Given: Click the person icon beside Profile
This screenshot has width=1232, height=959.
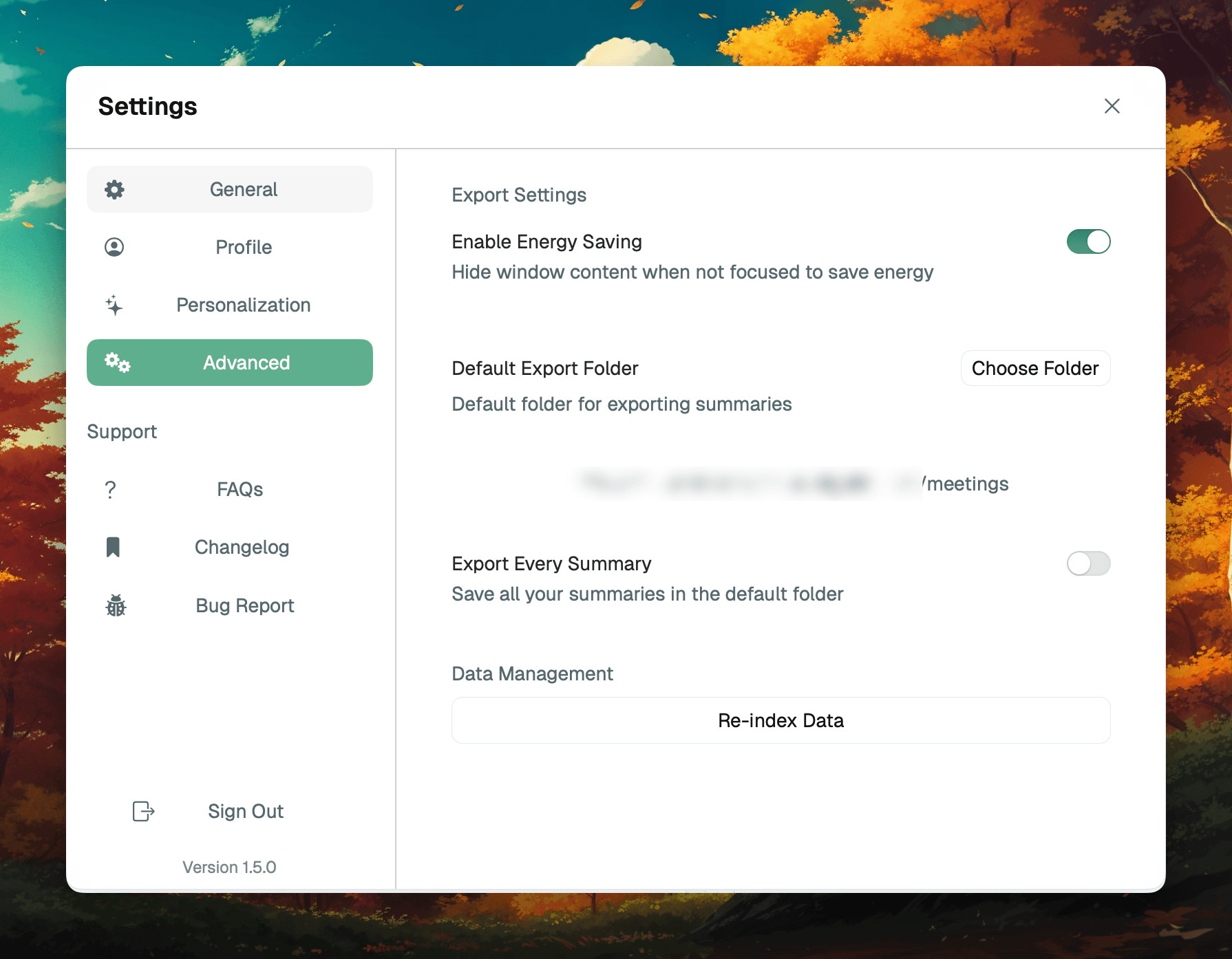Looking at the screenshot, I should coord(114,247).
